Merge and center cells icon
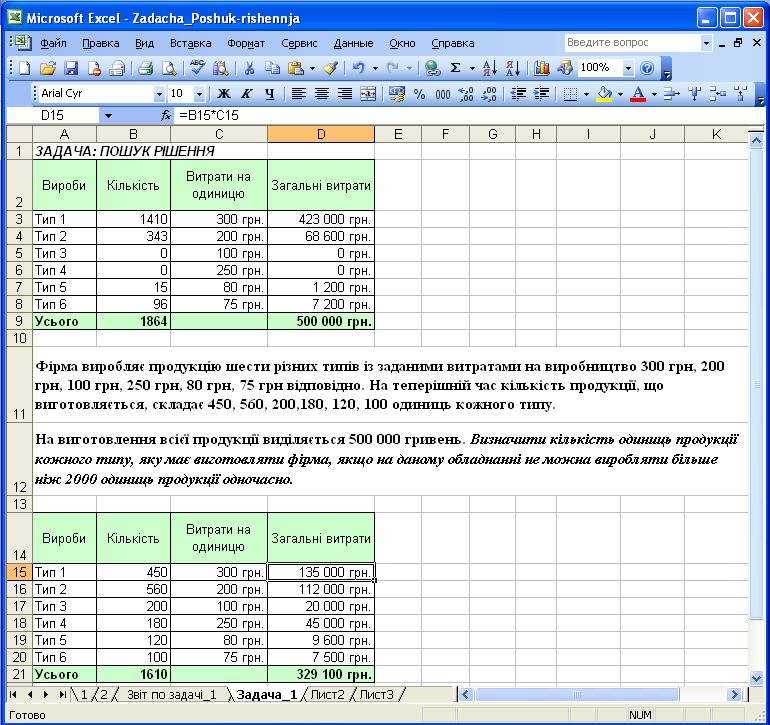This screenshot has width=770, height=725. click(368, 93)
